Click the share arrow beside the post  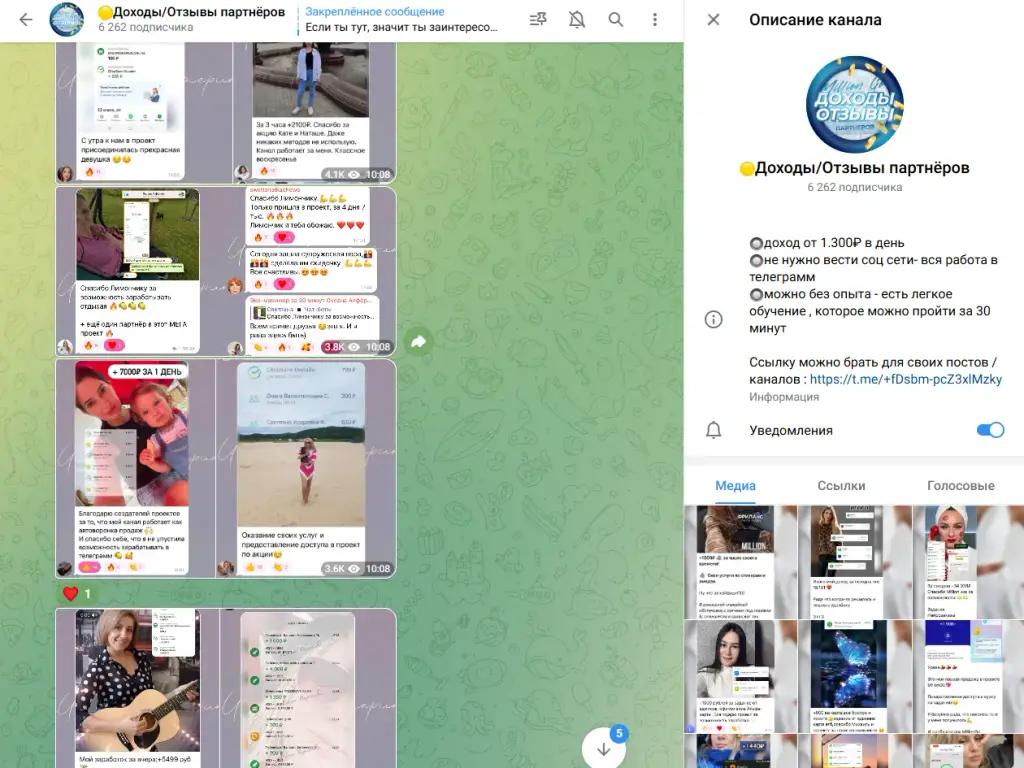(419, 341)
